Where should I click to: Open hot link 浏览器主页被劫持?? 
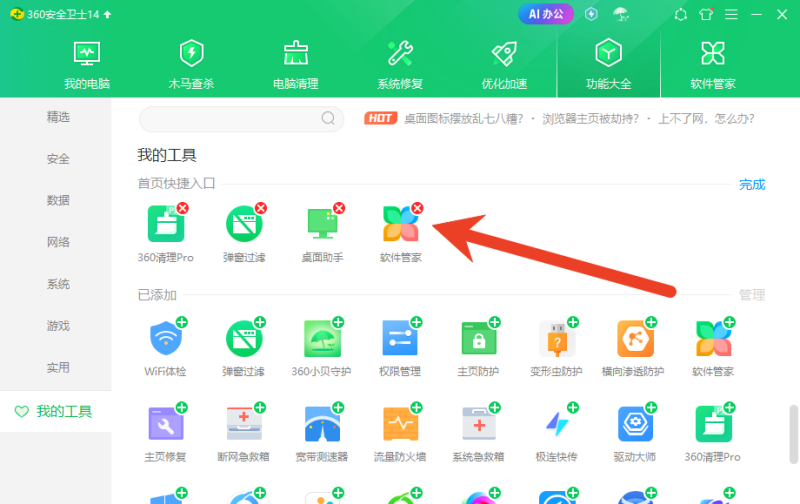click(x=590, y=119)
